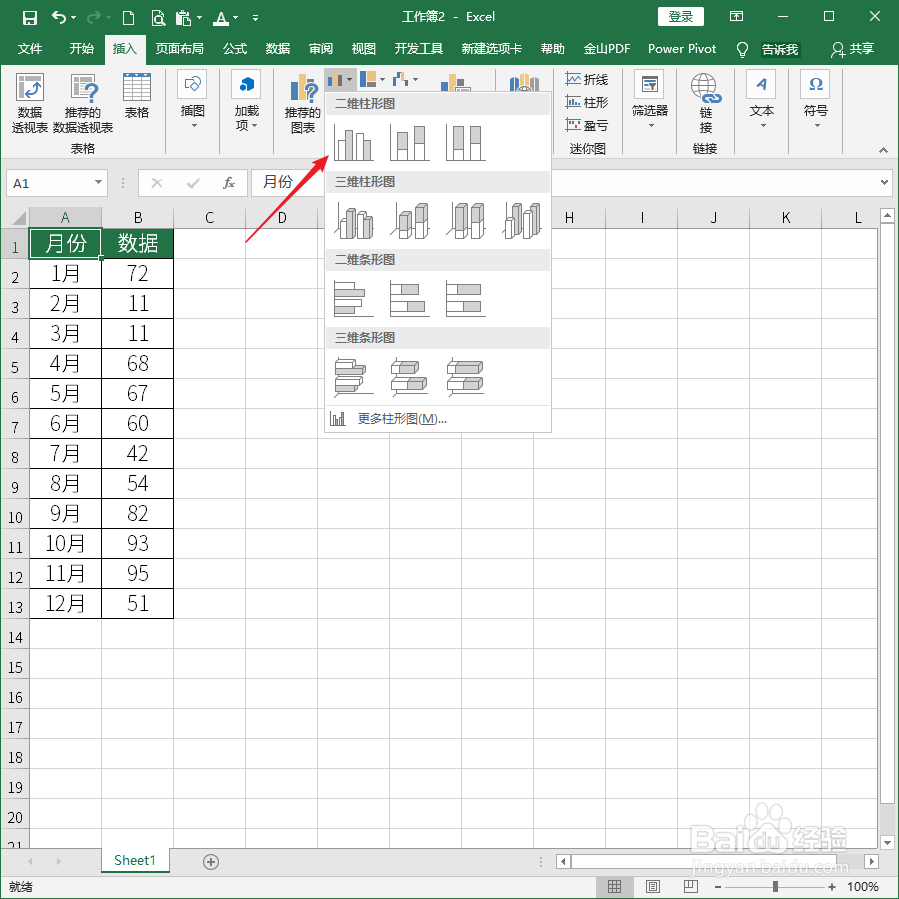Click the New blank document icon
Screen dimensions: 899x899
pyautogui.click(x=128, y=18)
